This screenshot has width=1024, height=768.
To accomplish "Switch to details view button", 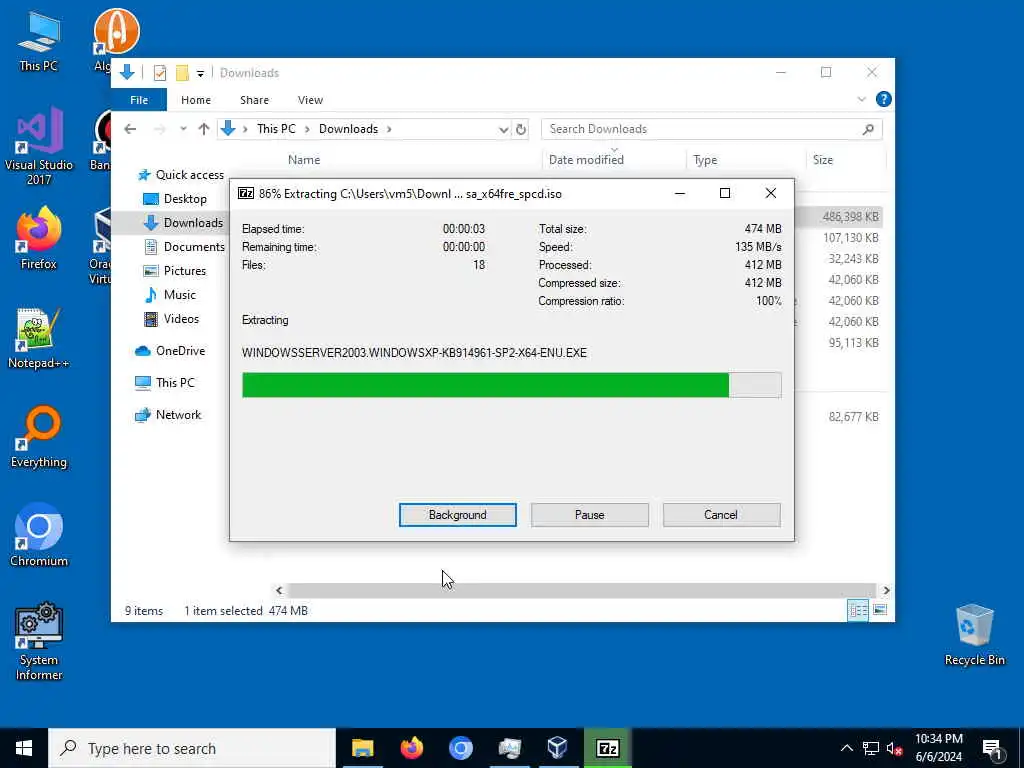I will pyautogui.click(x=858, y=610).
